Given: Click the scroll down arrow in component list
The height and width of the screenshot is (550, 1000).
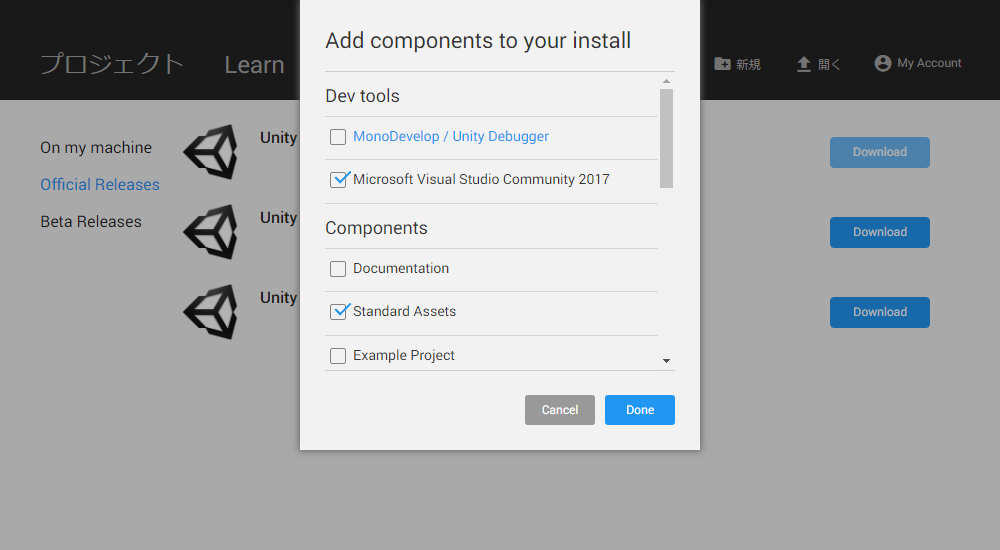Looking at the screenshot, I should tap(666, 361).
